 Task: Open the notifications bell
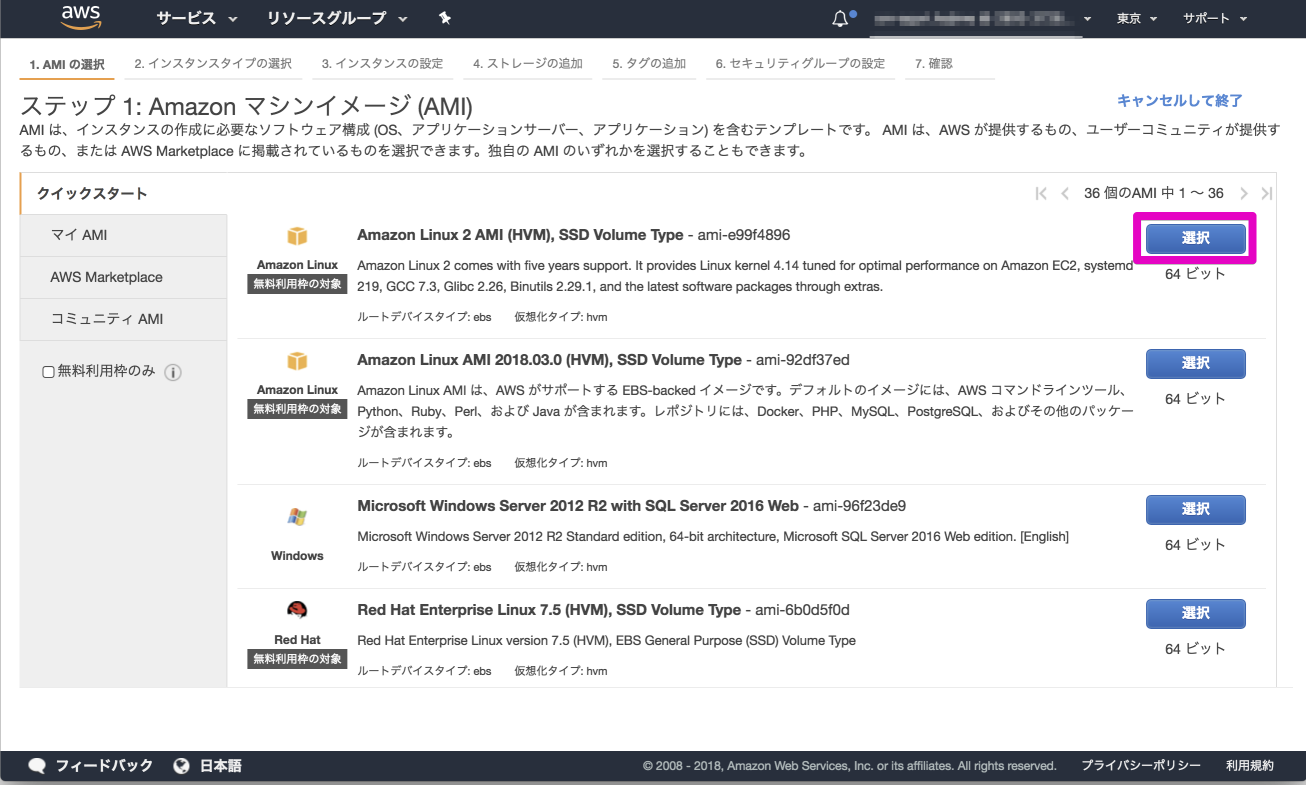[x=841, y=18]
